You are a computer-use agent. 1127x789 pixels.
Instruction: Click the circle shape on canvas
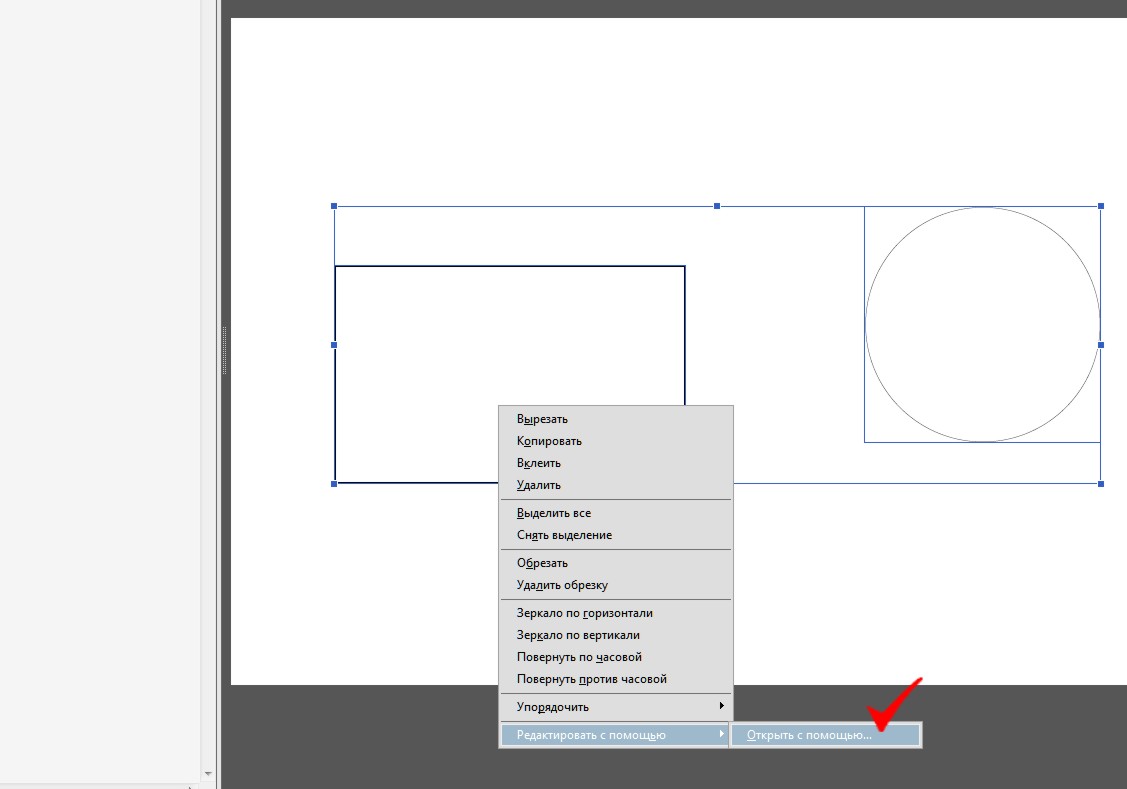pyautogui.click(x=983, y=324)
